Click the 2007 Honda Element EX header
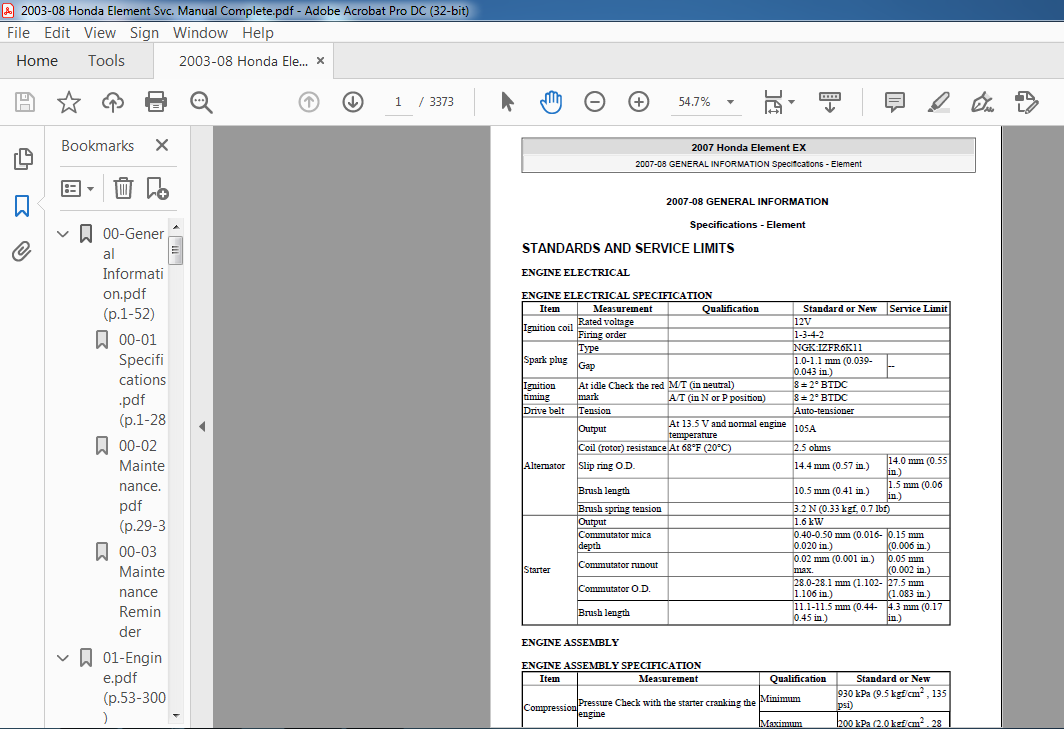This screenshot has height=729, width=1064. 748,147
